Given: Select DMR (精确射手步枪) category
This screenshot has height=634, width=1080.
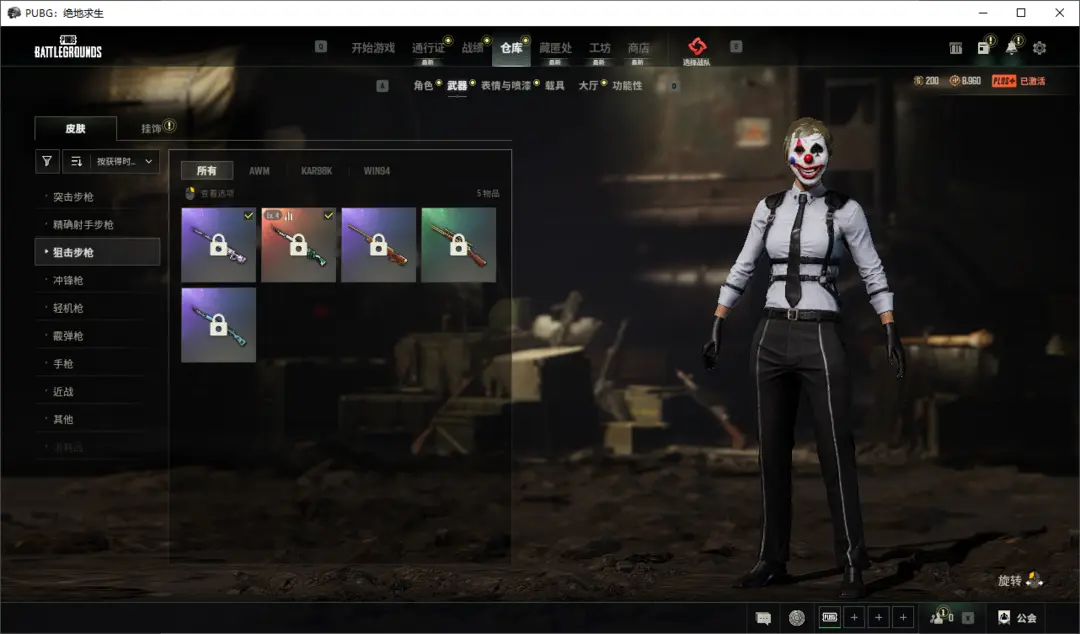Looking at the screenshot, I should [97, 225].
